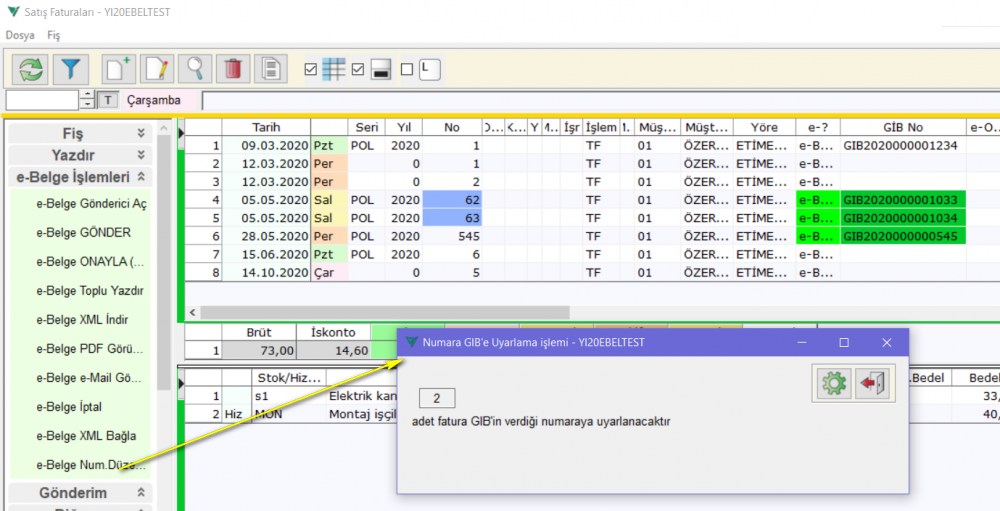Screen dimensions: 1000x511
Task: Click the copy document icon in the toolbar
Action: pyautogui.click(x=270, y=69)
